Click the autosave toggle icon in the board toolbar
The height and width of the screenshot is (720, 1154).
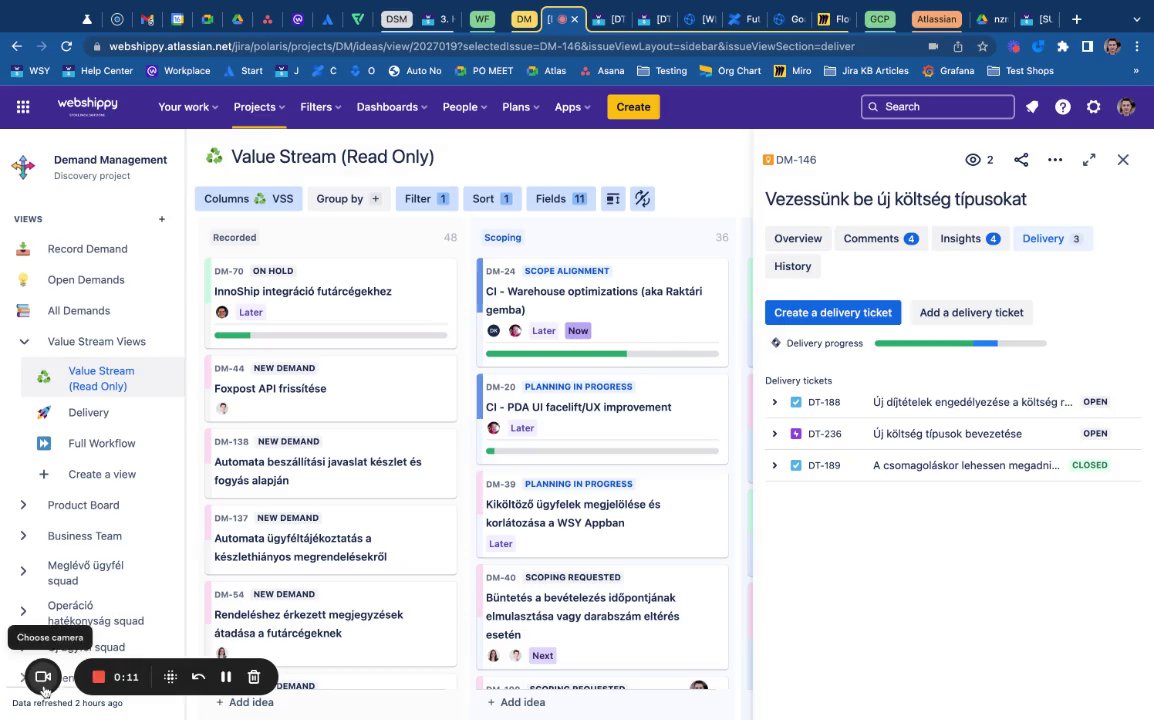[643, 199]
